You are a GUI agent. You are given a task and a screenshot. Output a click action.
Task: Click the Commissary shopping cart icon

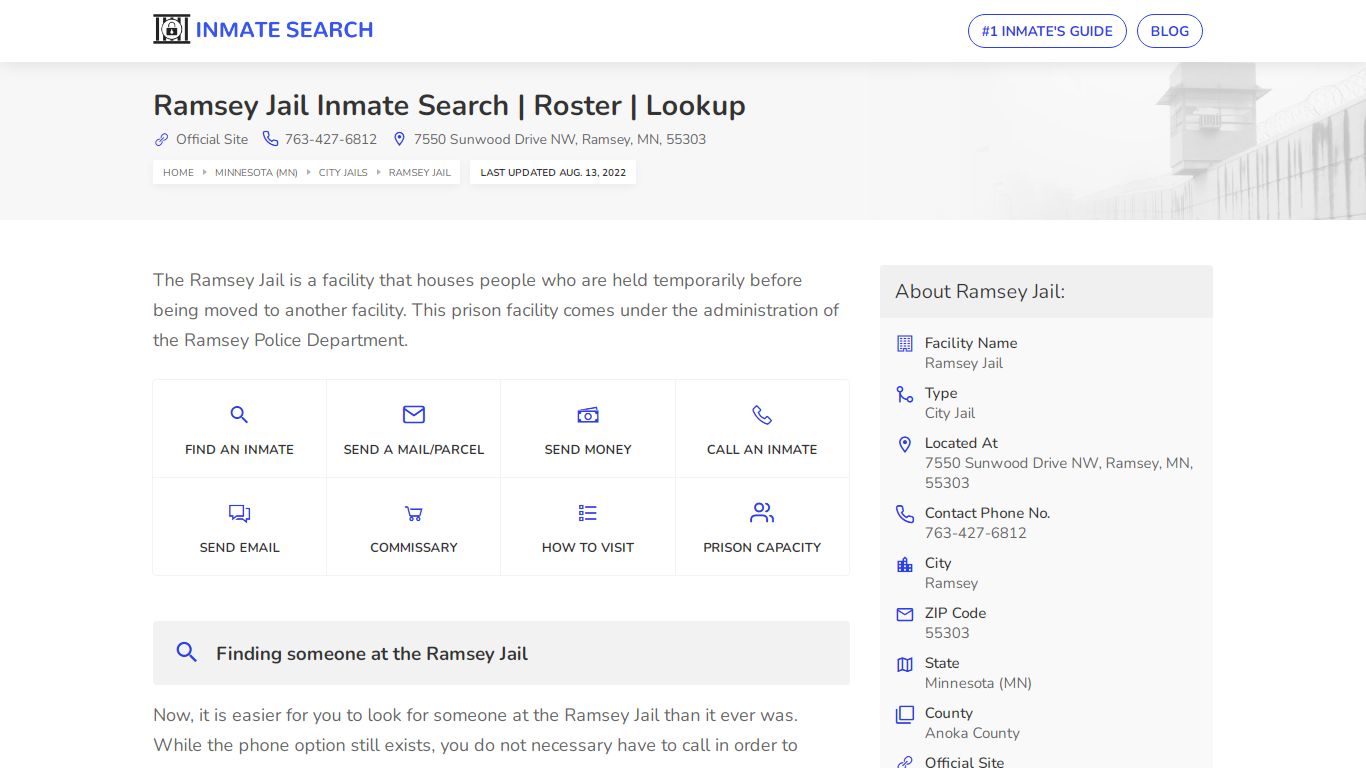[414, 513]
